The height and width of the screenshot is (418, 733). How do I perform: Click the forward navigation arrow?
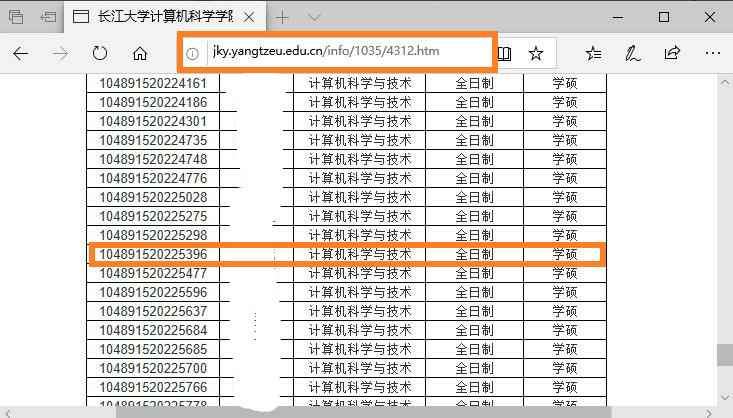(60, 54)
